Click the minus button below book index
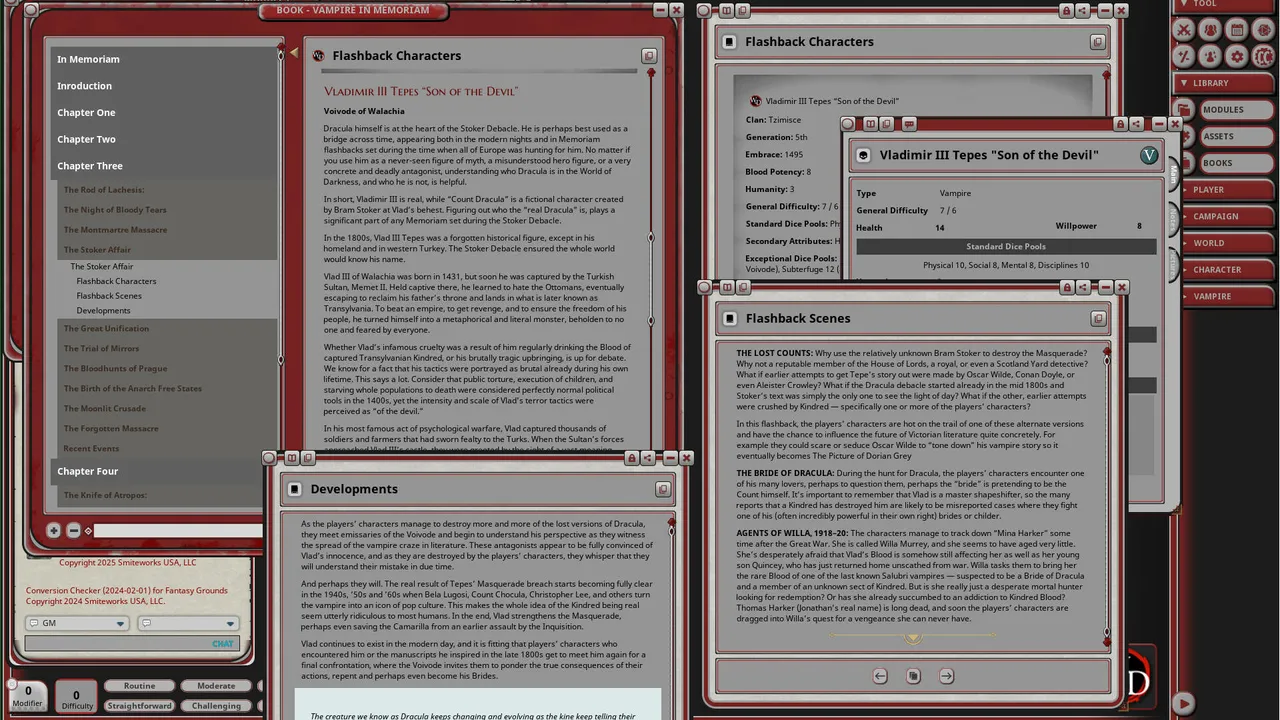The width and height of the screenshot is (1280, 720). (73, 530)
